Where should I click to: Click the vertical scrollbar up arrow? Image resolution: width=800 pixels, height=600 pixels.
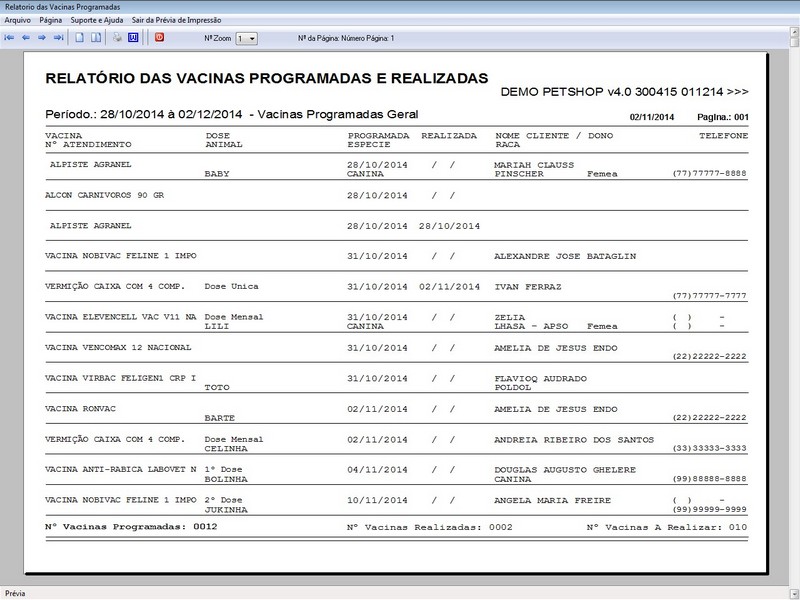794,33
